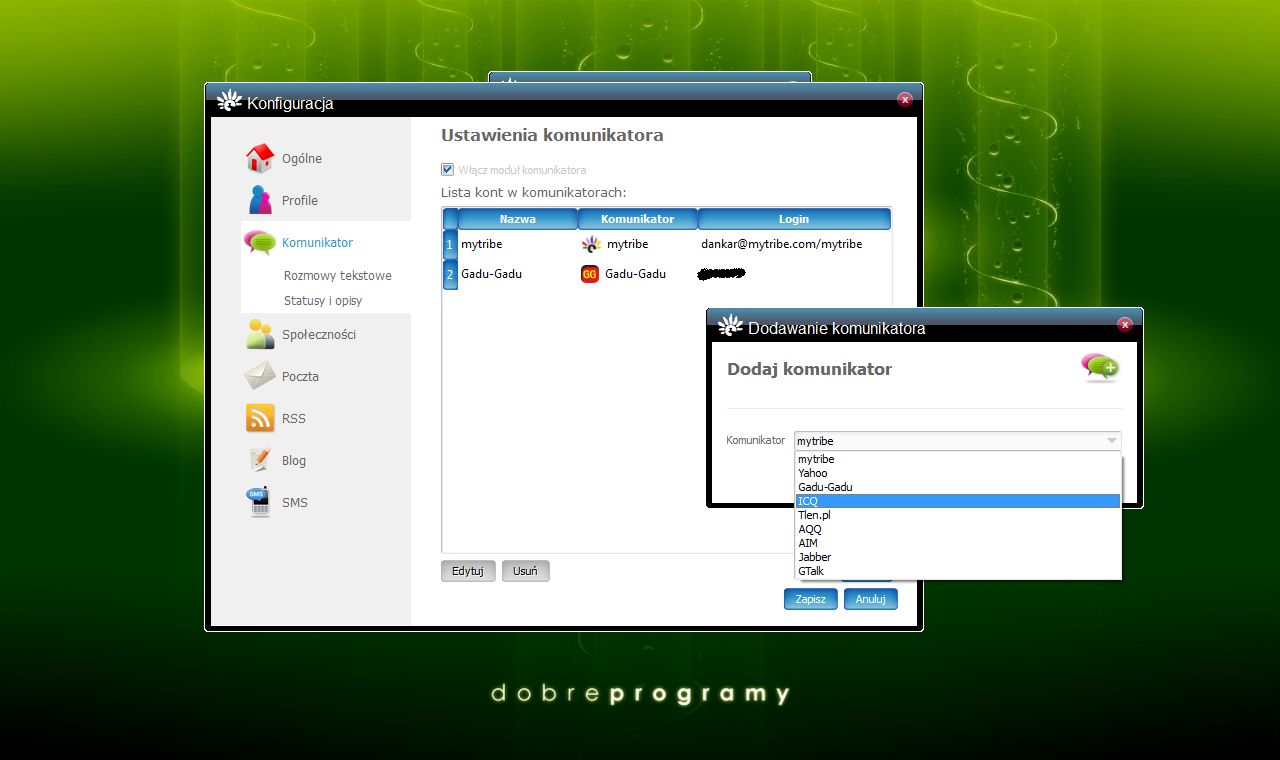Choose AIM in the dropdown list

pos(958,543)
